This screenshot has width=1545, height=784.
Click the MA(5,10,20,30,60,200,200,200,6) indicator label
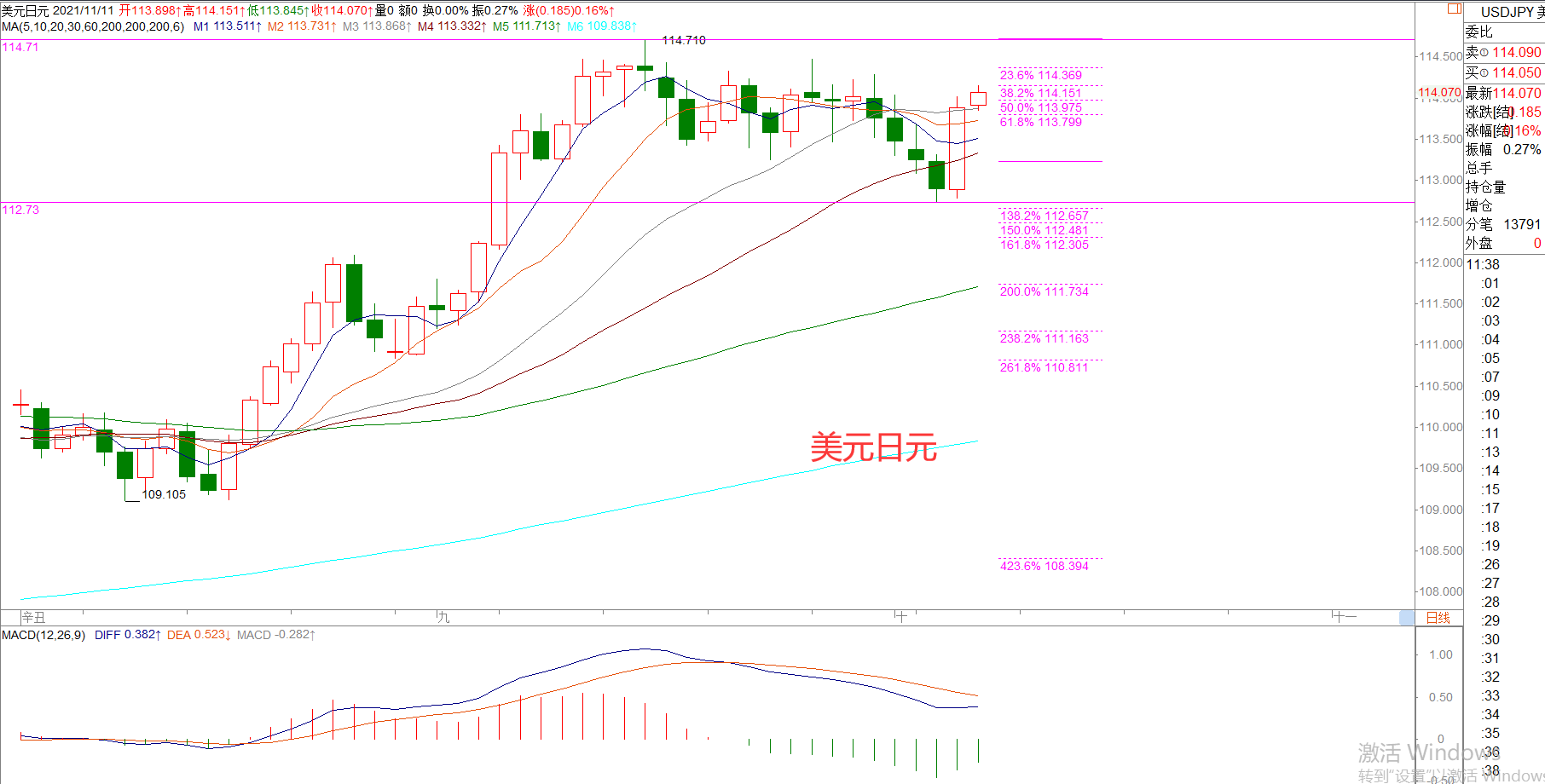(93, 26)
